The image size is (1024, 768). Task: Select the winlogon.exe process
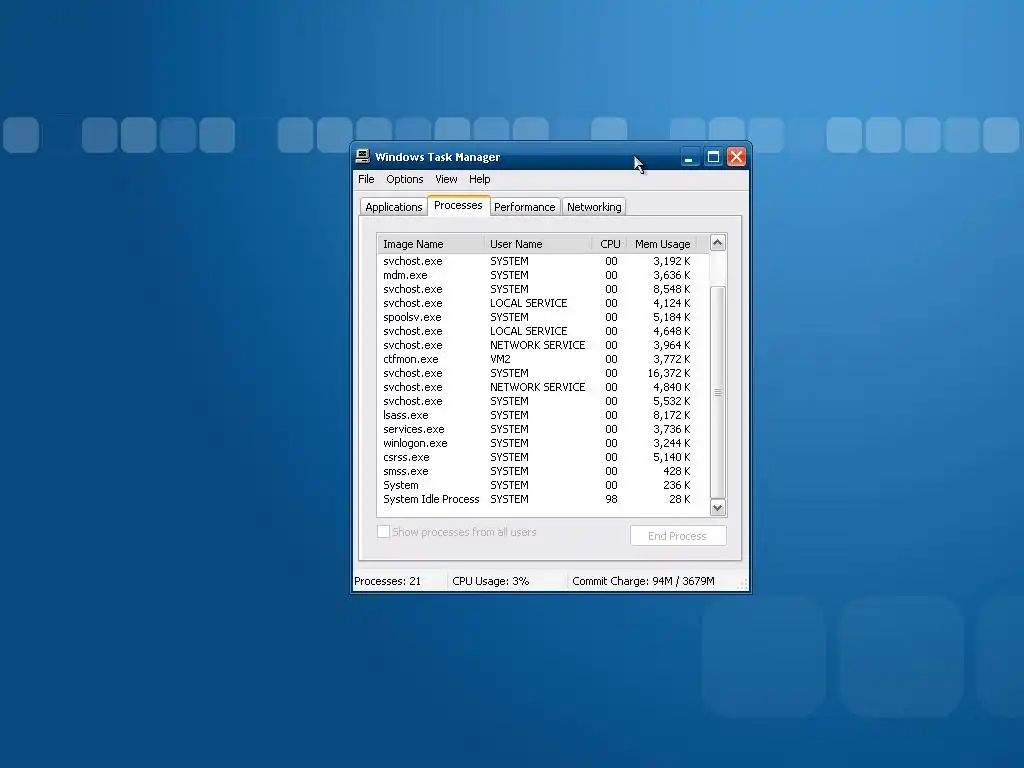coord(543,443)
